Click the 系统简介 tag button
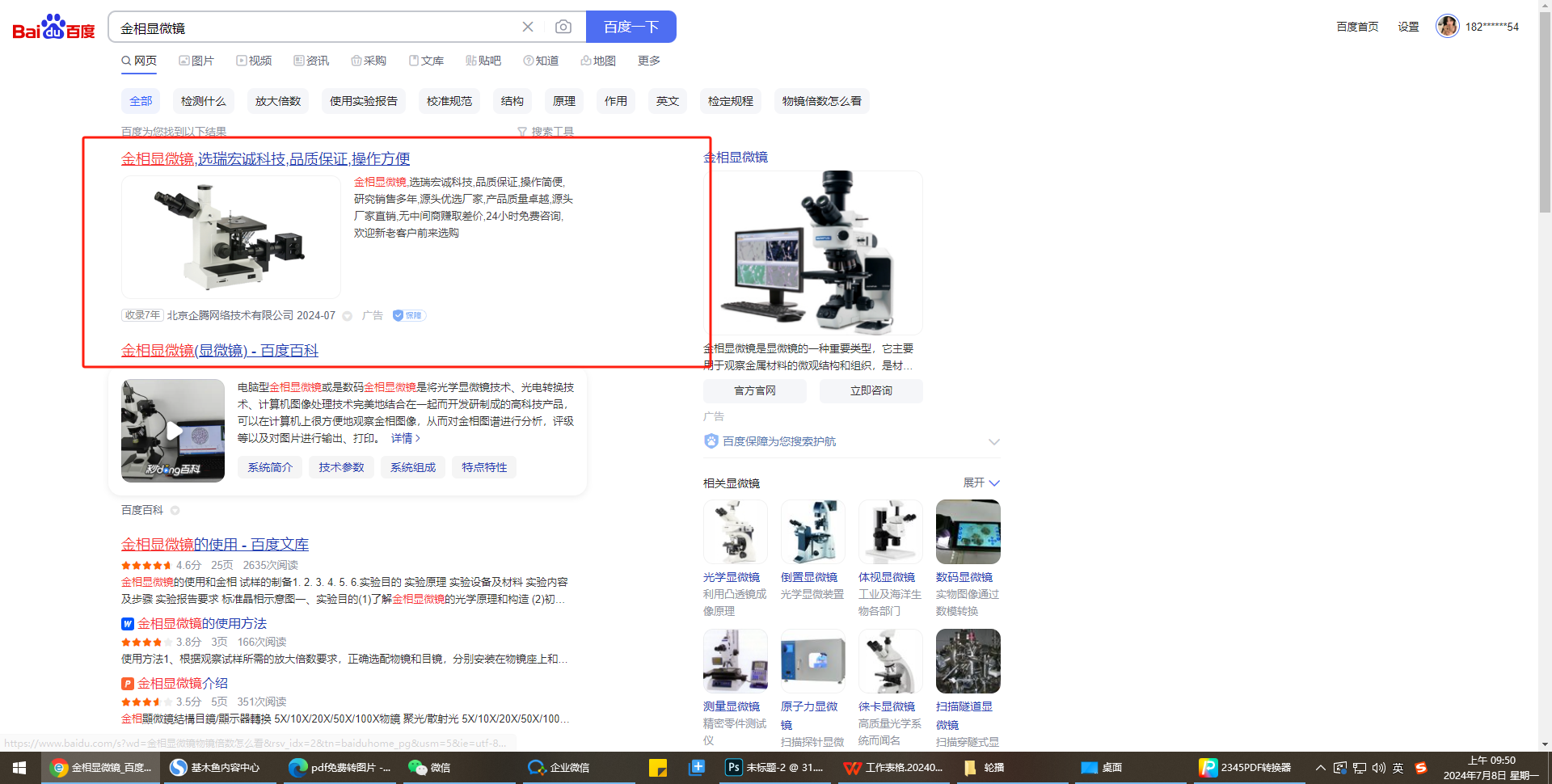 pyautogui.click(x=270, y=467)
